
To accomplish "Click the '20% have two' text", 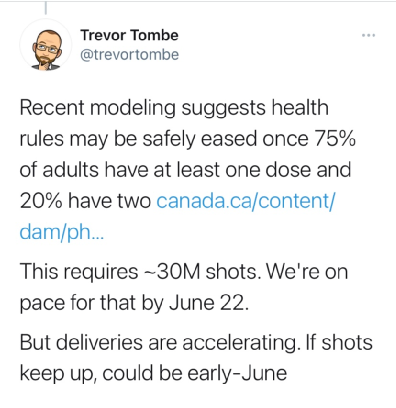I will coord(85,201).
